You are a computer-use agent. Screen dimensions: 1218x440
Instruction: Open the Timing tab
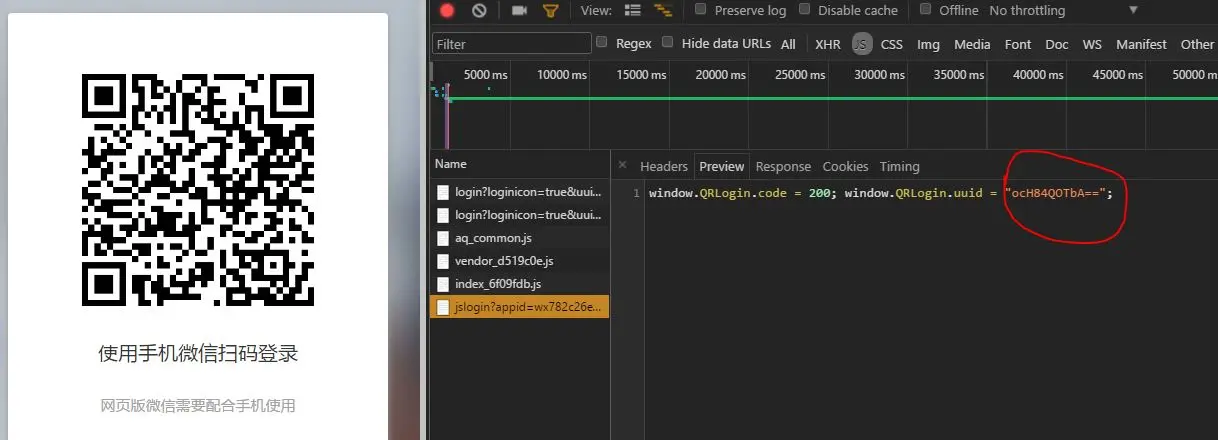[899, 166]
